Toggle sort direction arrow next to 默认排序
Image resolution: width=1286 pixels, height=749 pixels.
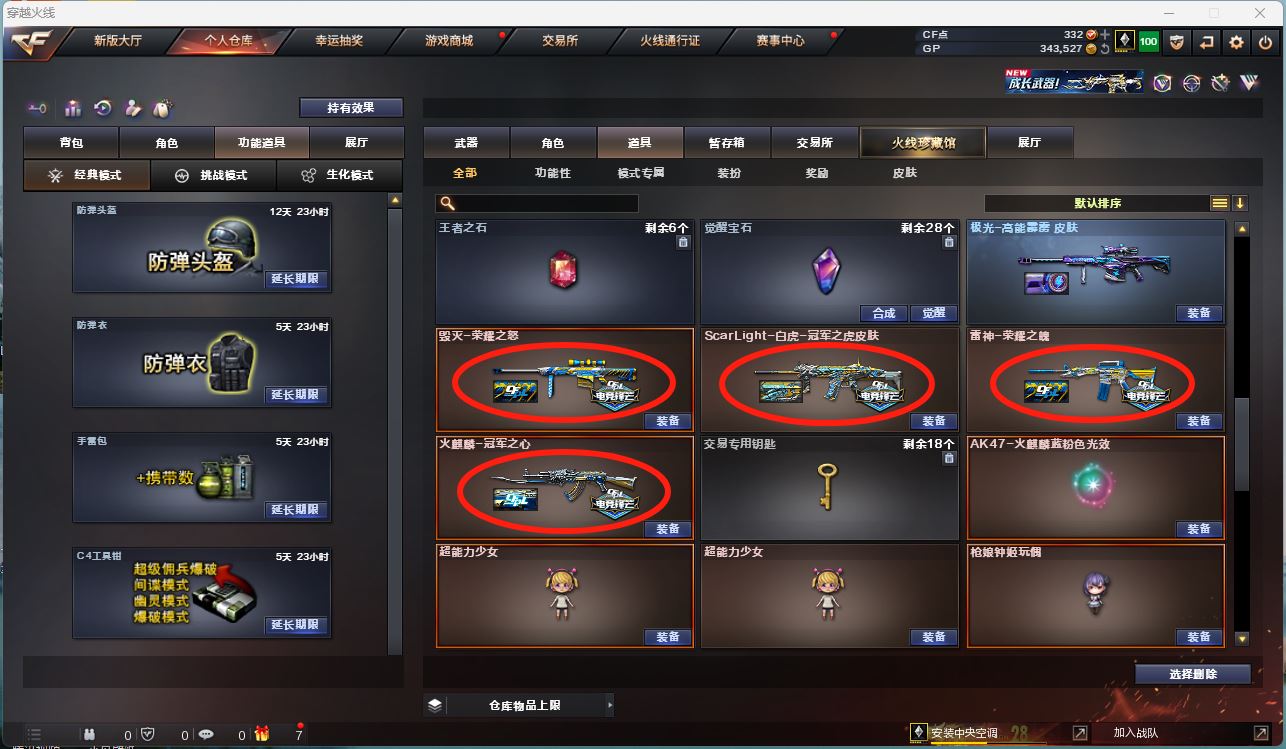(1240, 203)
